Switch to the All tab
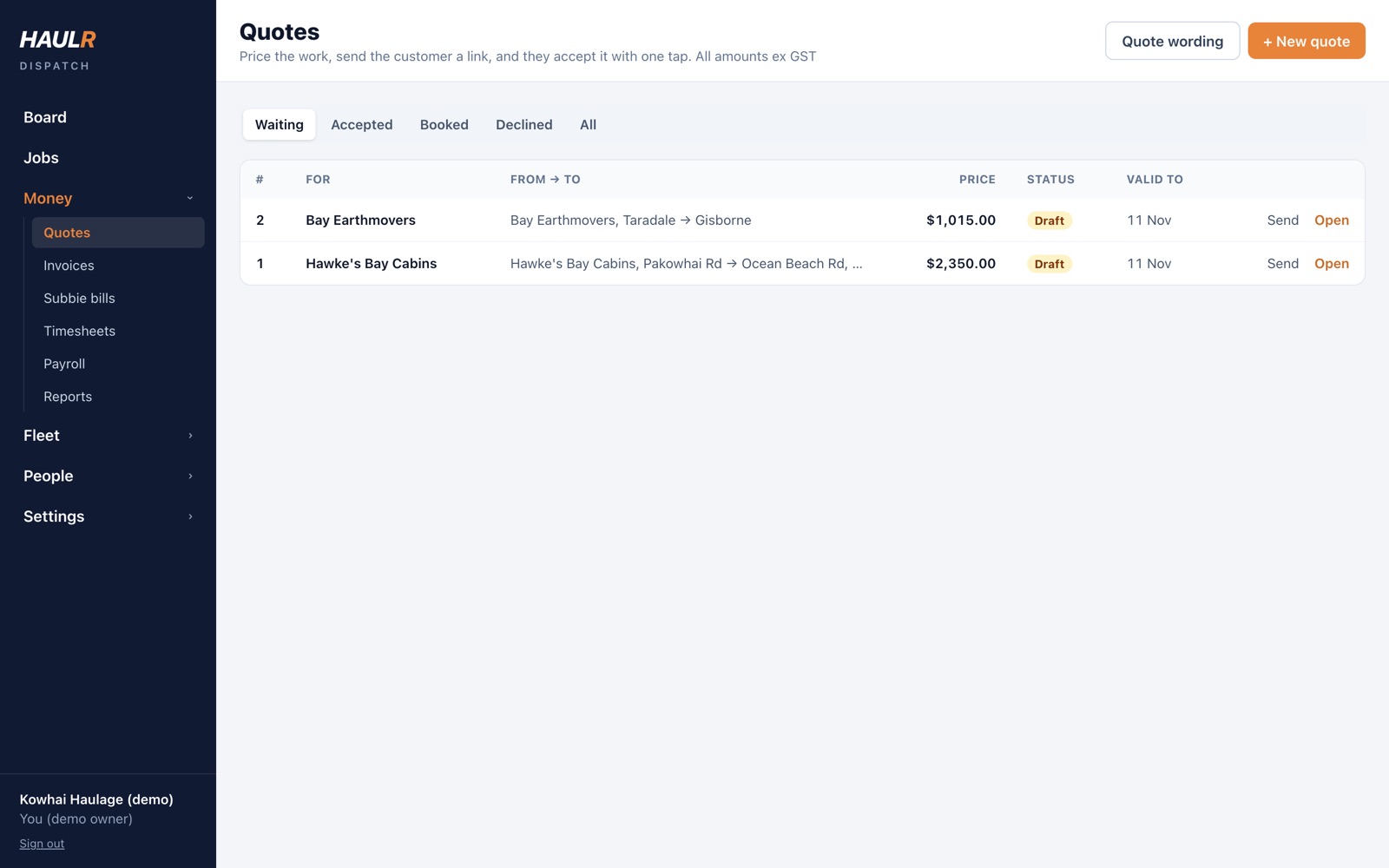 point(588,125)
